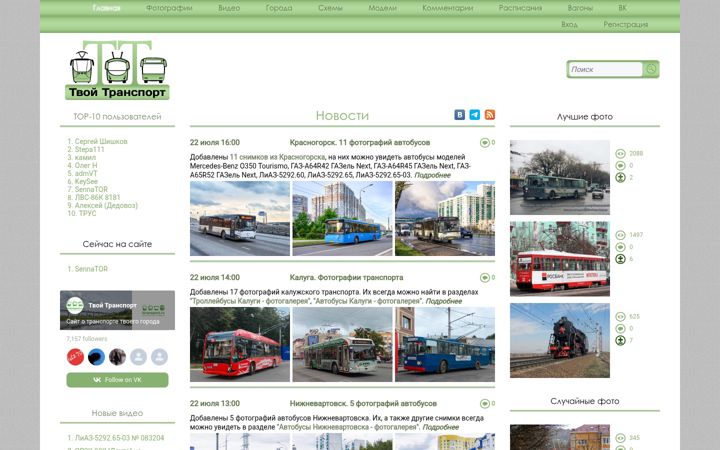720x450 pixels.
Task: Open comments icon for Калуга news
Action: point(484,278)
